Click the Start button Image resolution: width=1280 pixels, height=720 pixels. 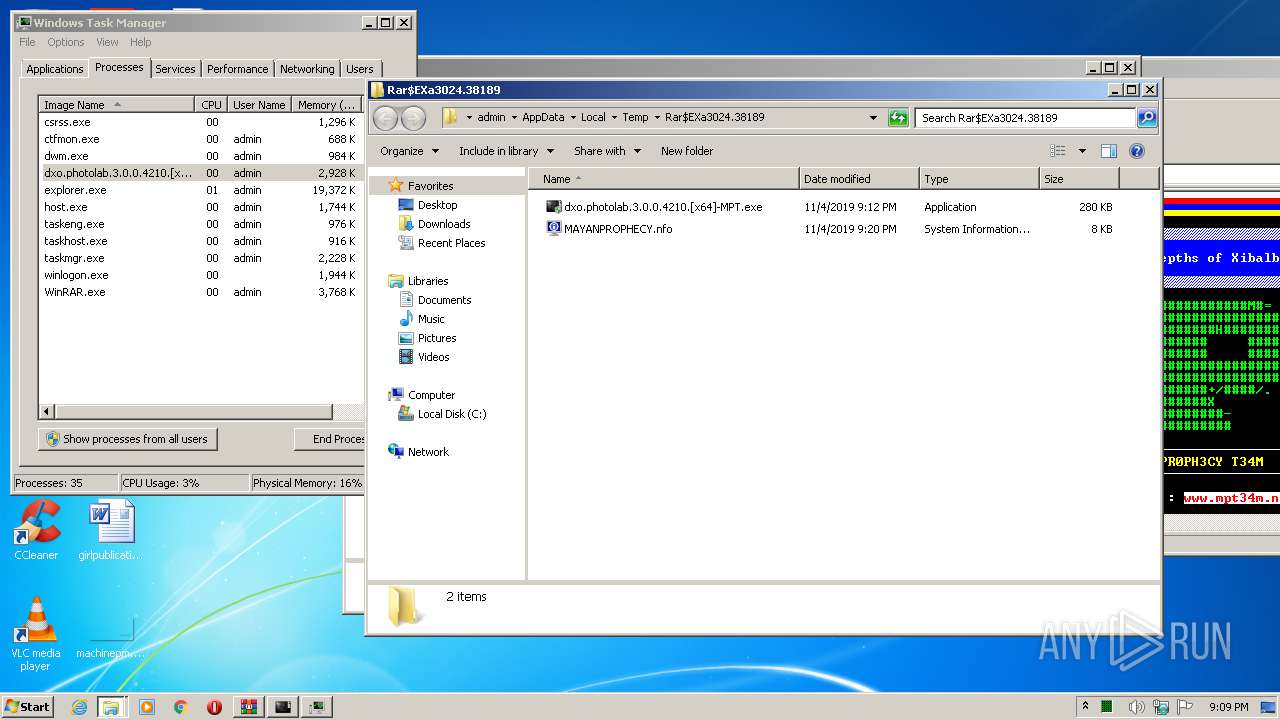27,706
